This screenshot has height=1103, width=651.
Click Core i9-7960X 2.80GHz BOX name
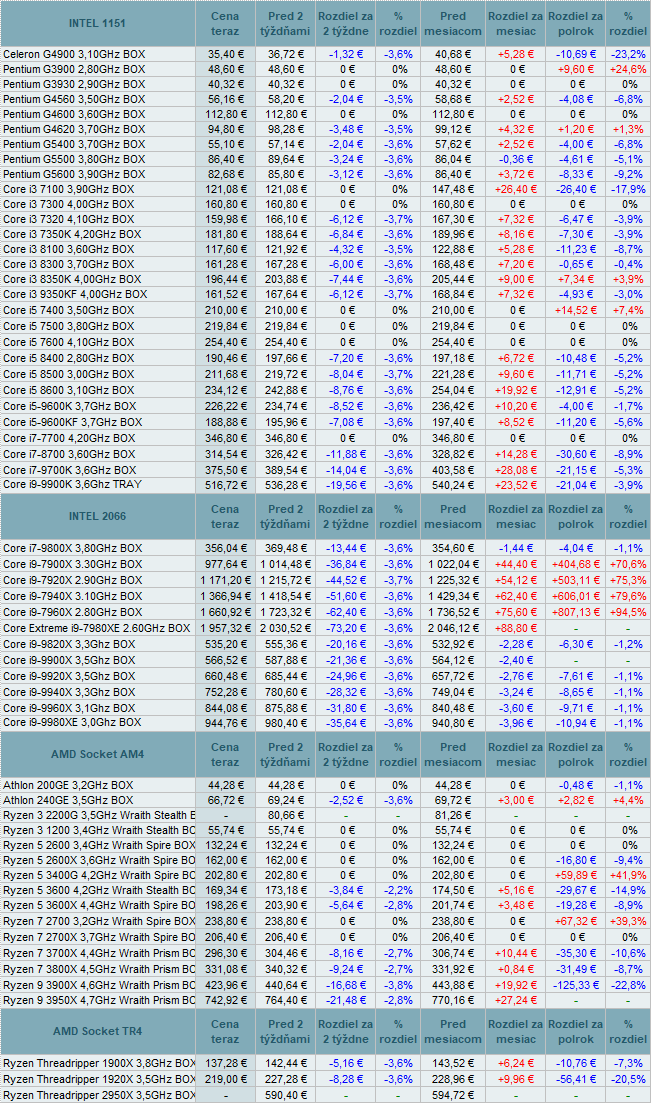(x=72, y=612)
